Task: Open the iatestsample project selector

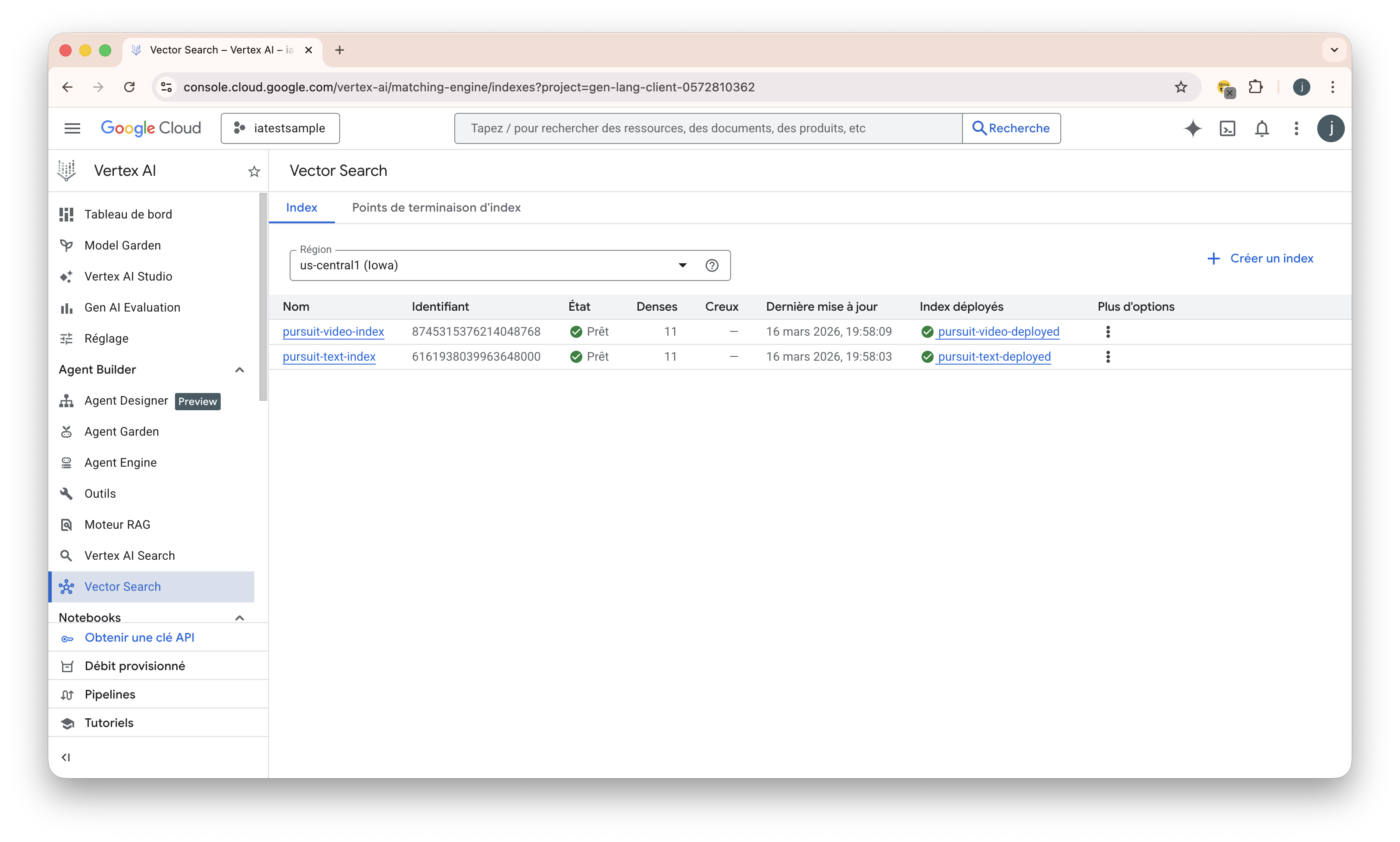Action: (280, 128)
